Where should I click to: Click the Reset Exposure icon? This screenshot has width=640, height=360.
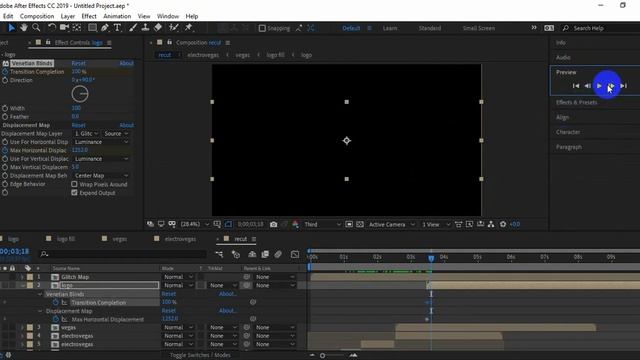coord(503,224)
